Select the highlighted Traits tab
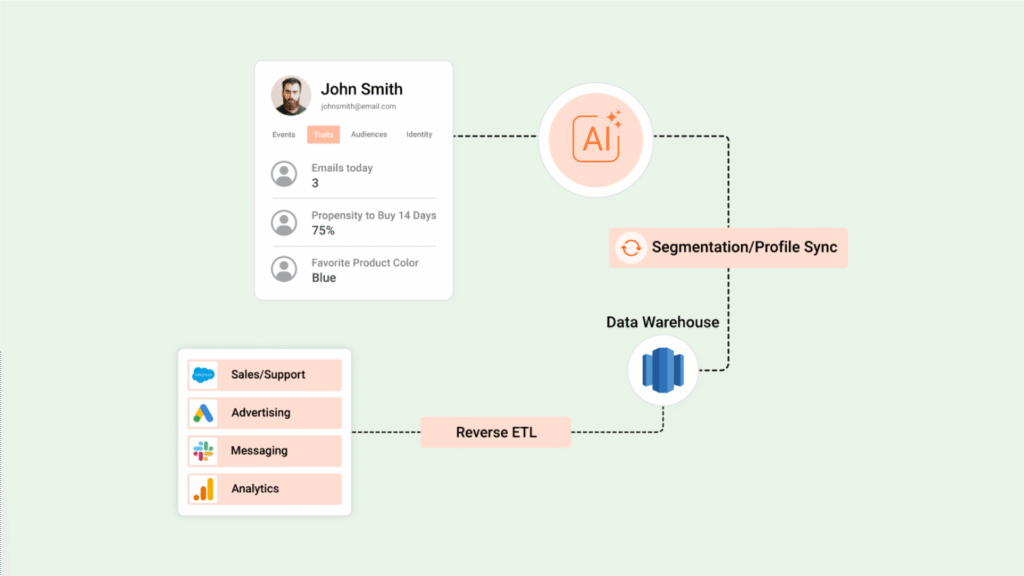 tap(323, 134)
